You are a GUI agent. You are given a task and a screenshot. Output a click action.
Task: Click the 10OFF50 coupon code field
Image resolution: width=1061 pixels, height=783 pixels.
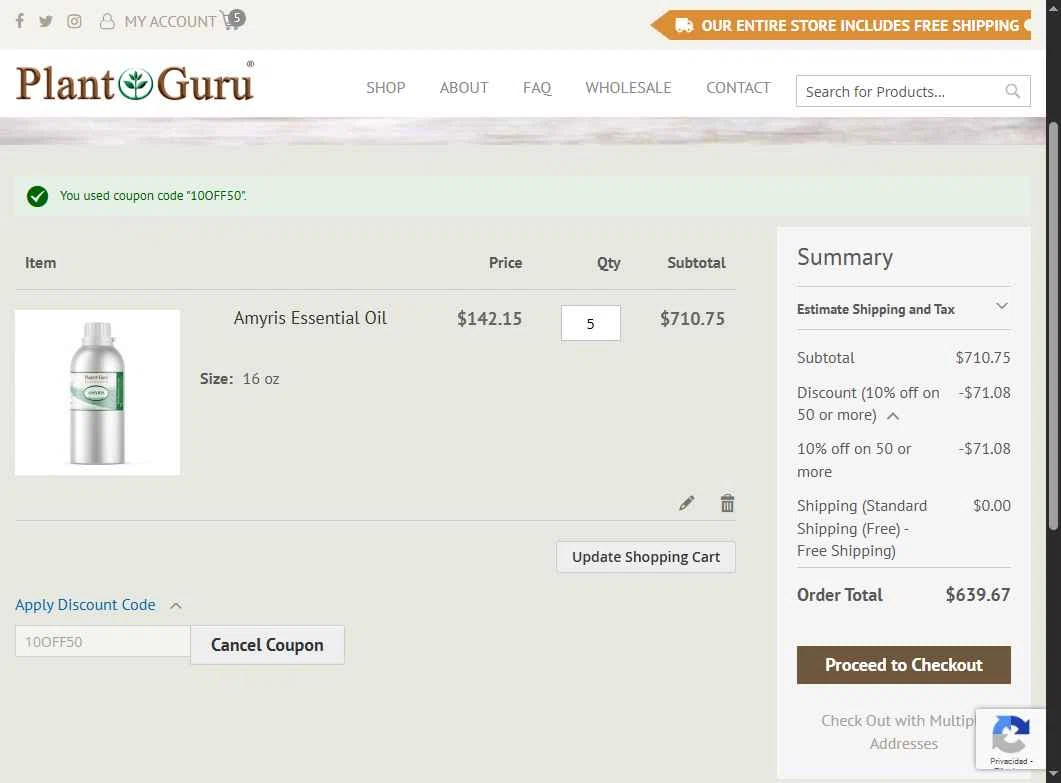click(103, 642)
